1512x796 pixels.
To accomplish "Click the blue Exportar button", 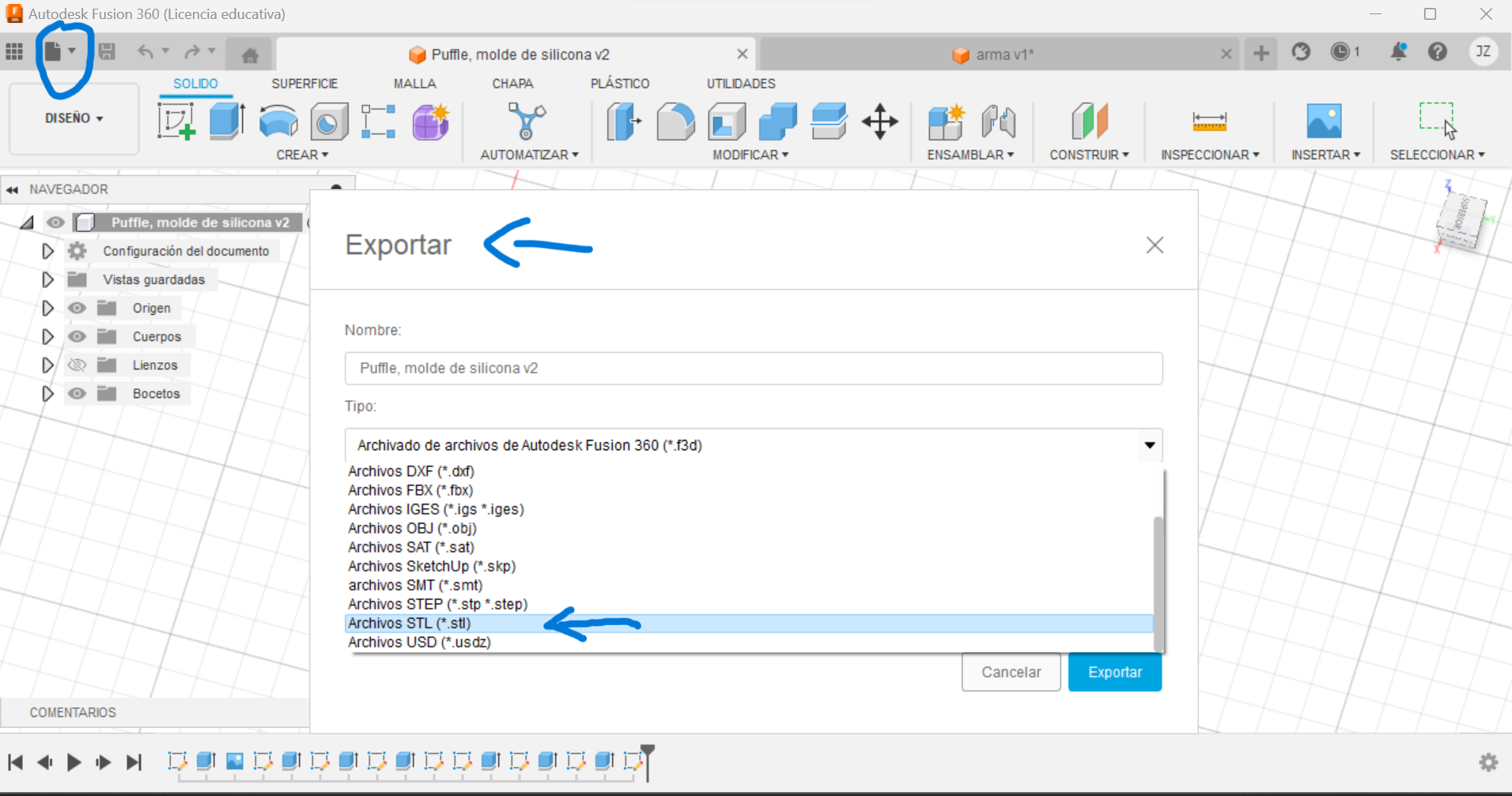I will [1115, 672].
